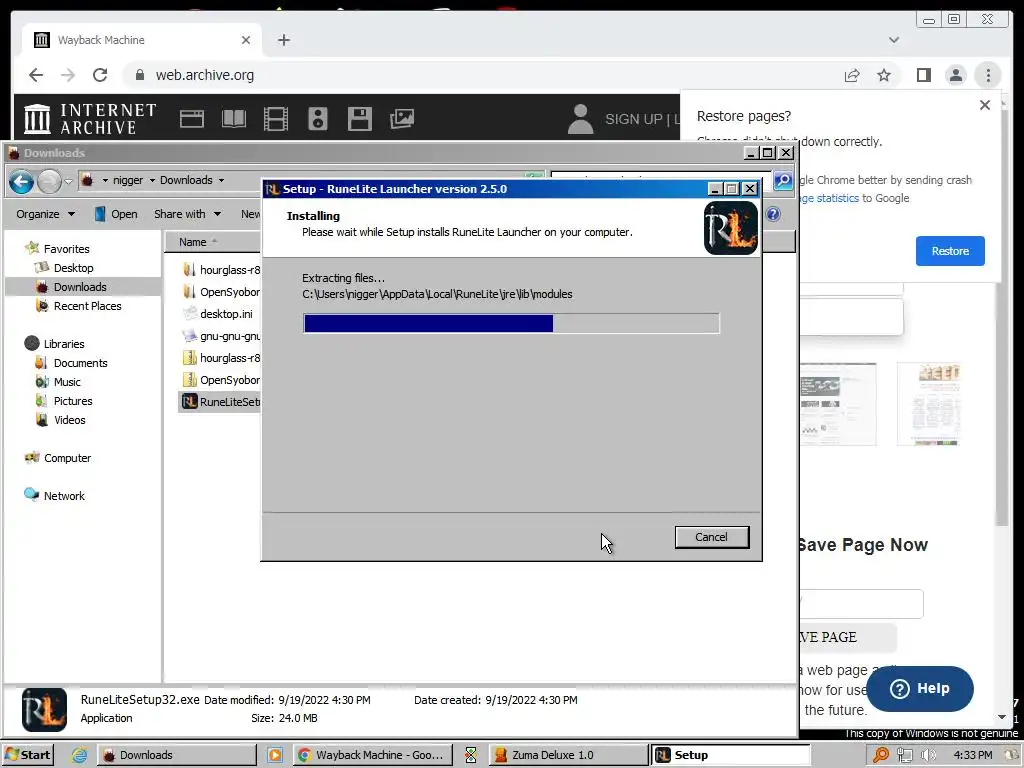Click Internet Explorer icon on the taskbar
This screenshot has width=1024, height=768.
click(x=79, y=755)
